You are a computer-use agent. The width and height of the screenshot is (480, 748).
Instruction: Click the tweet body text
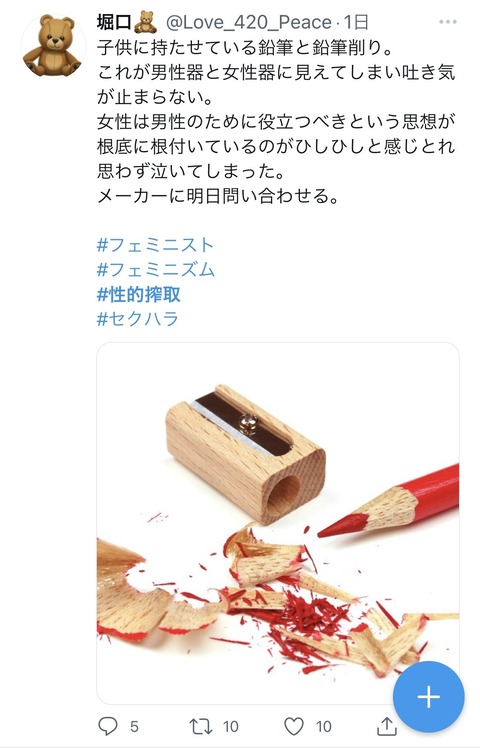276,121
